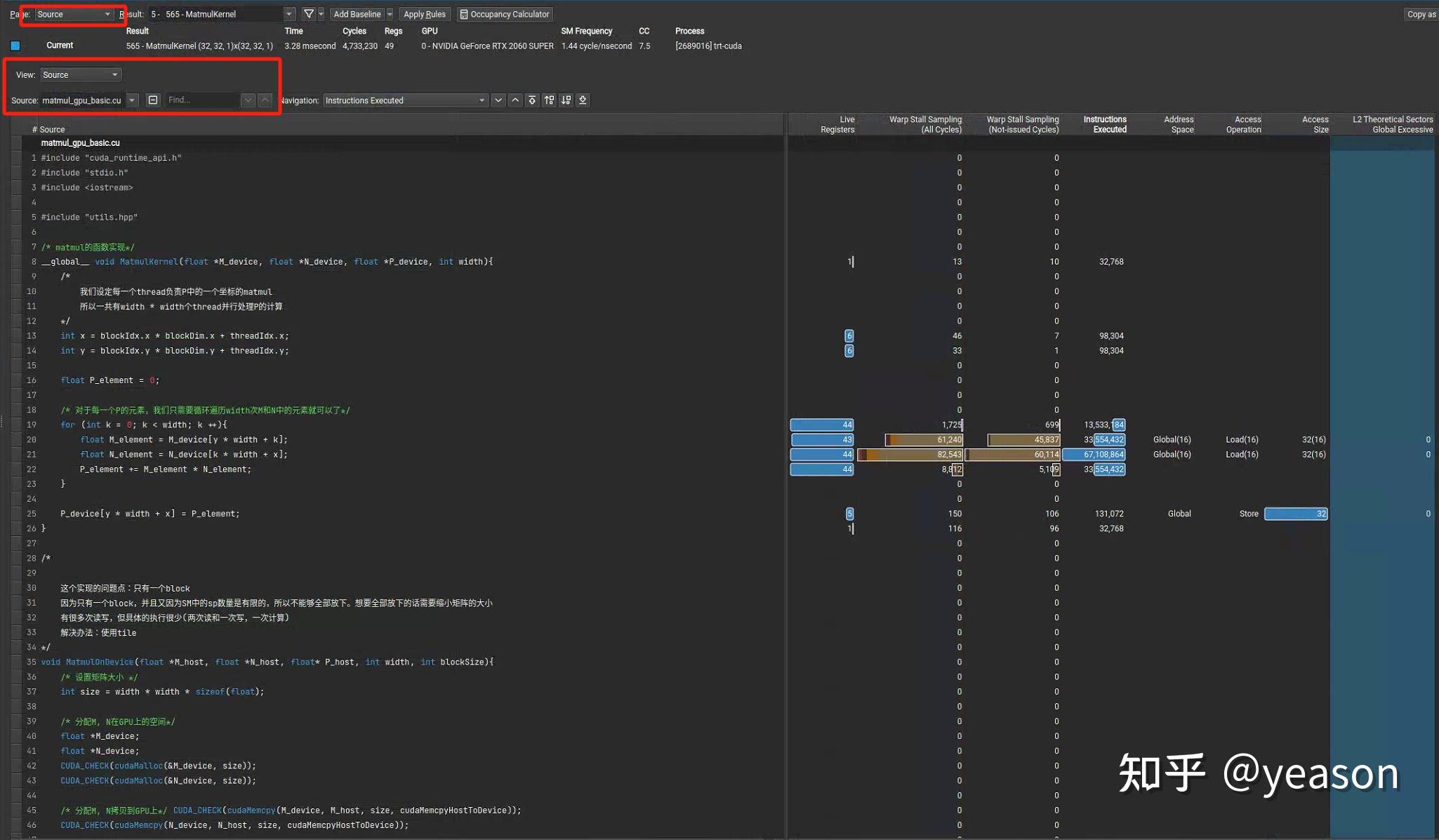Image resolution: width=1439 pixels, height=840 pixels.
Task: Click the next-higher-value navigation icon
Action: pos(549,100)
